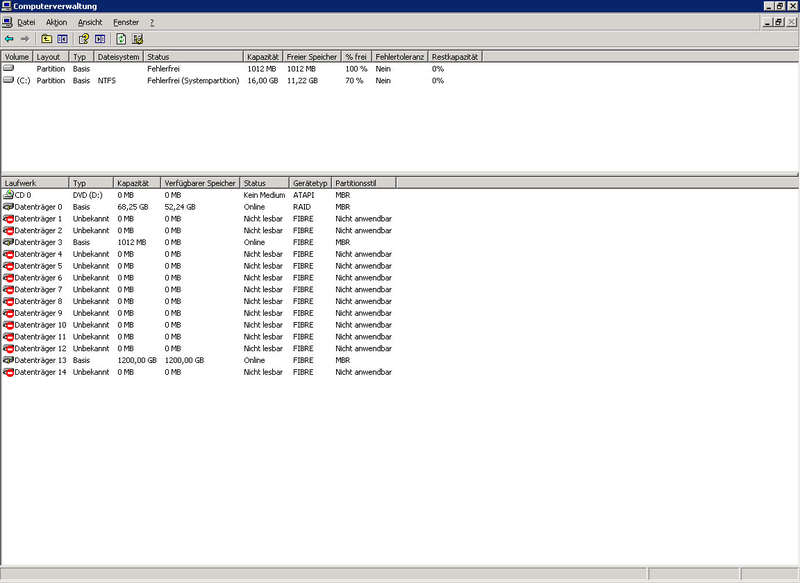Click the Freier Speicher column header
The height and width of the screenshot is (583, 800).
[312, 56]
